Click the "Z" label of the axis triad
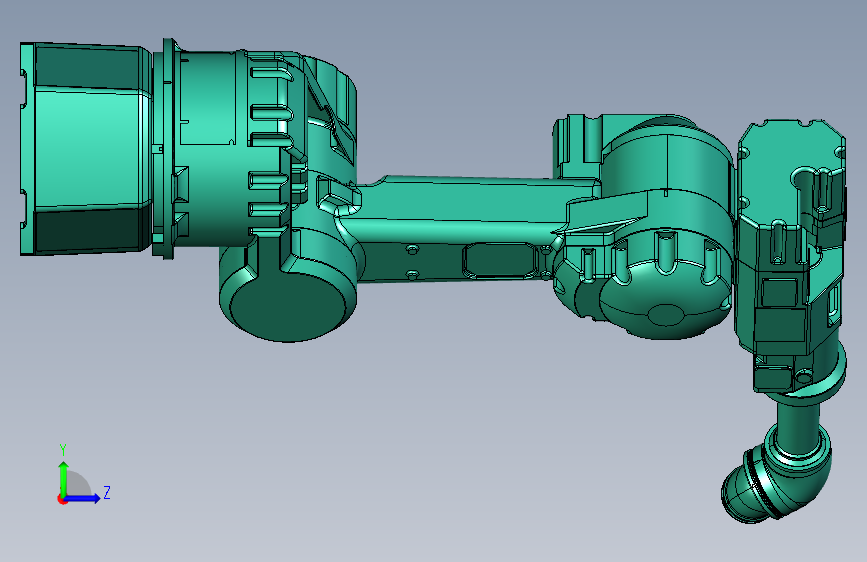This screenshot has height=562, width=867. tap(107, 493)
